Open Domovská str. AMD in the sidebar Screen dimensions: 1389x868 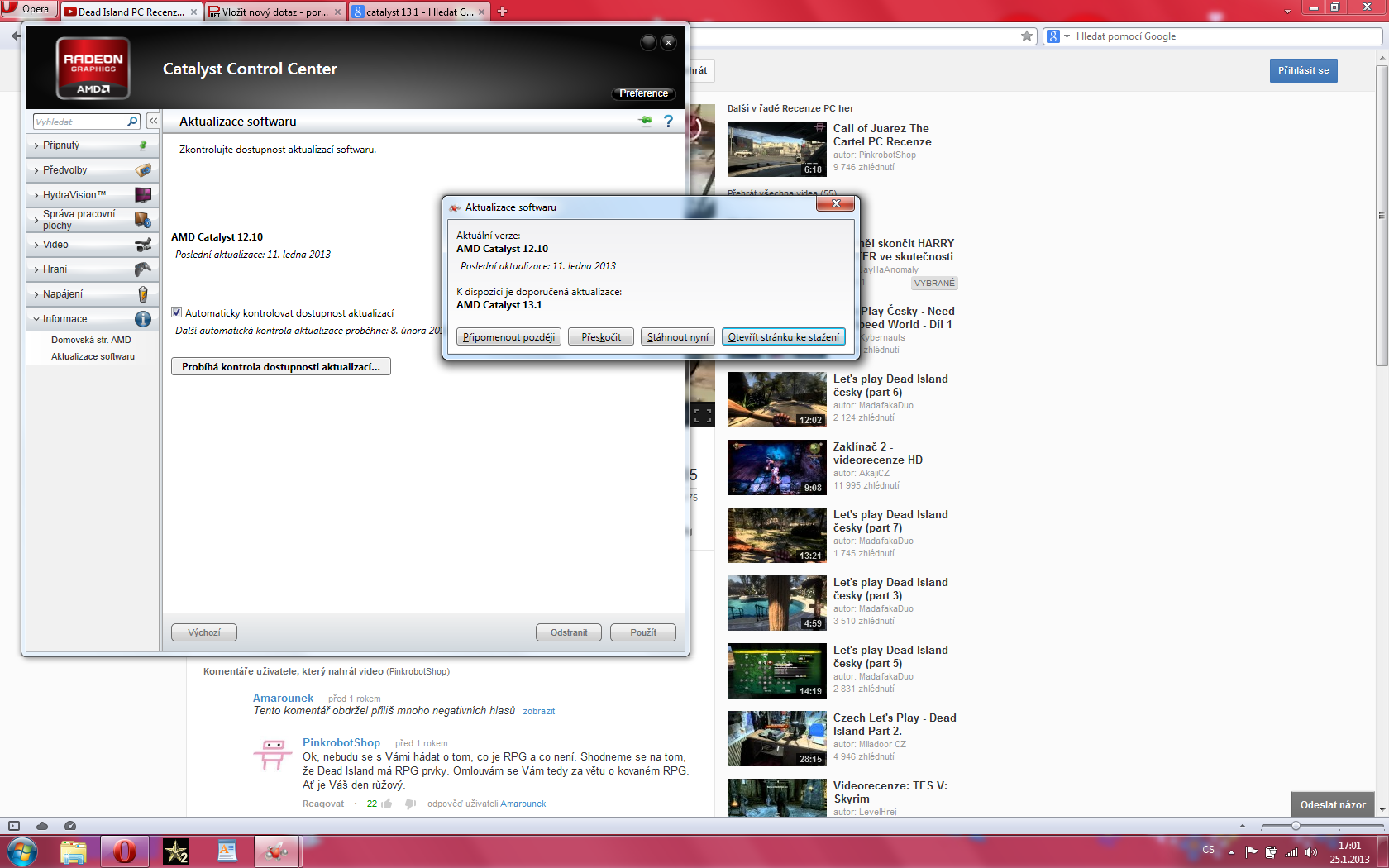(91, 340)
